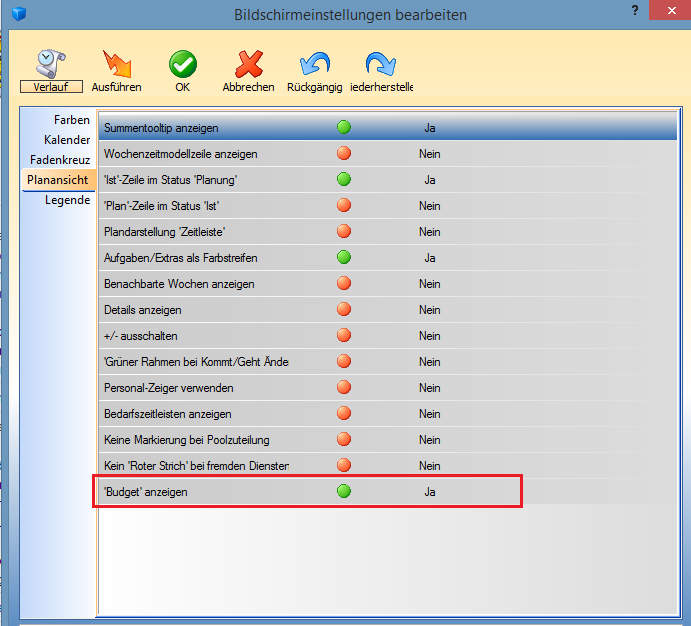Screen dimensions: 691x626
Task: Click the Ja value for Aufgaben/Extras als Farbstreifen
Action: (430, 258)
